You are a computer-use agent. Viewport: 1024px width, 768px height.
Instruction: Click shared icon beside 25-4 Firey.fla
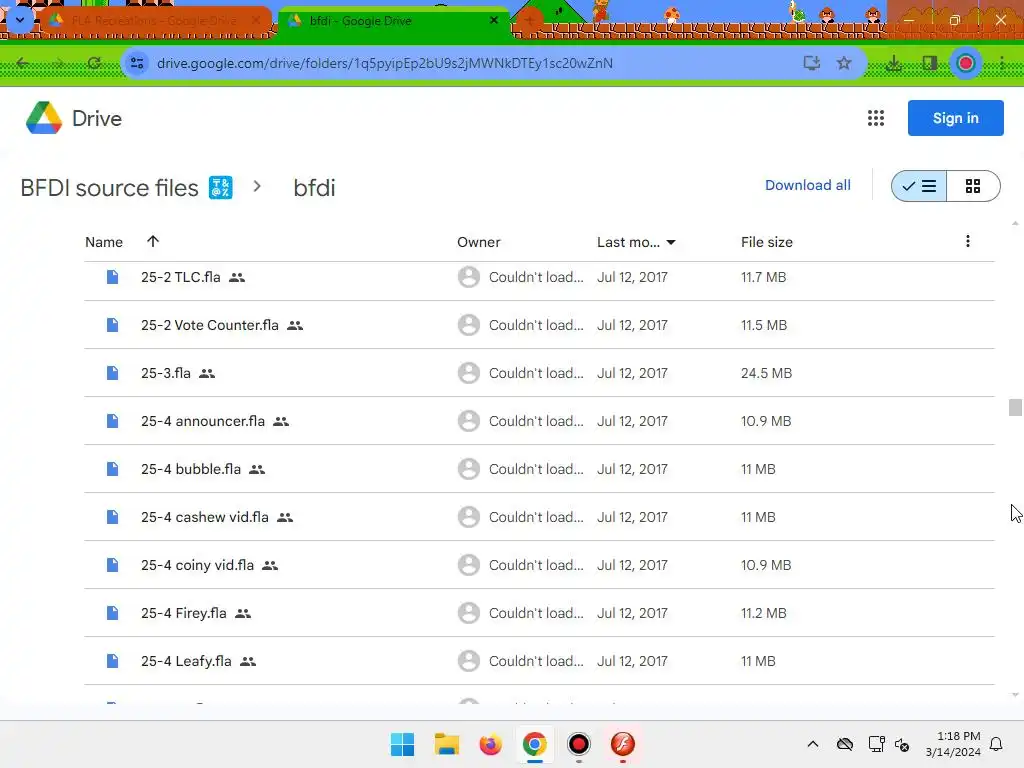pos(243,614)
